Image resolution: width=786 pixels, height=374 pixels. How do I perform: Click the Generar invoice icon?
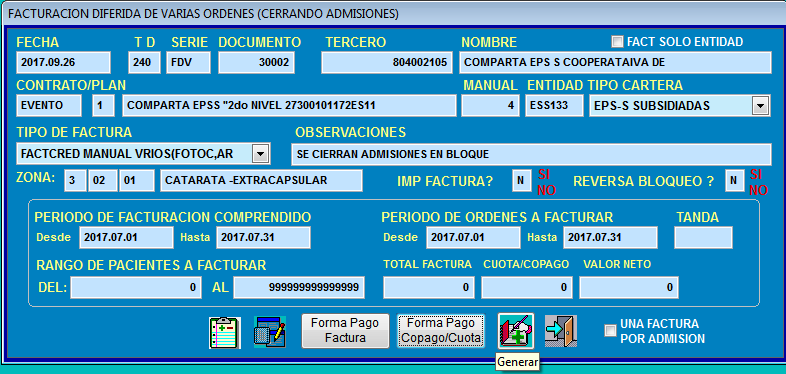pyautogui.click(x=516, y=331)
